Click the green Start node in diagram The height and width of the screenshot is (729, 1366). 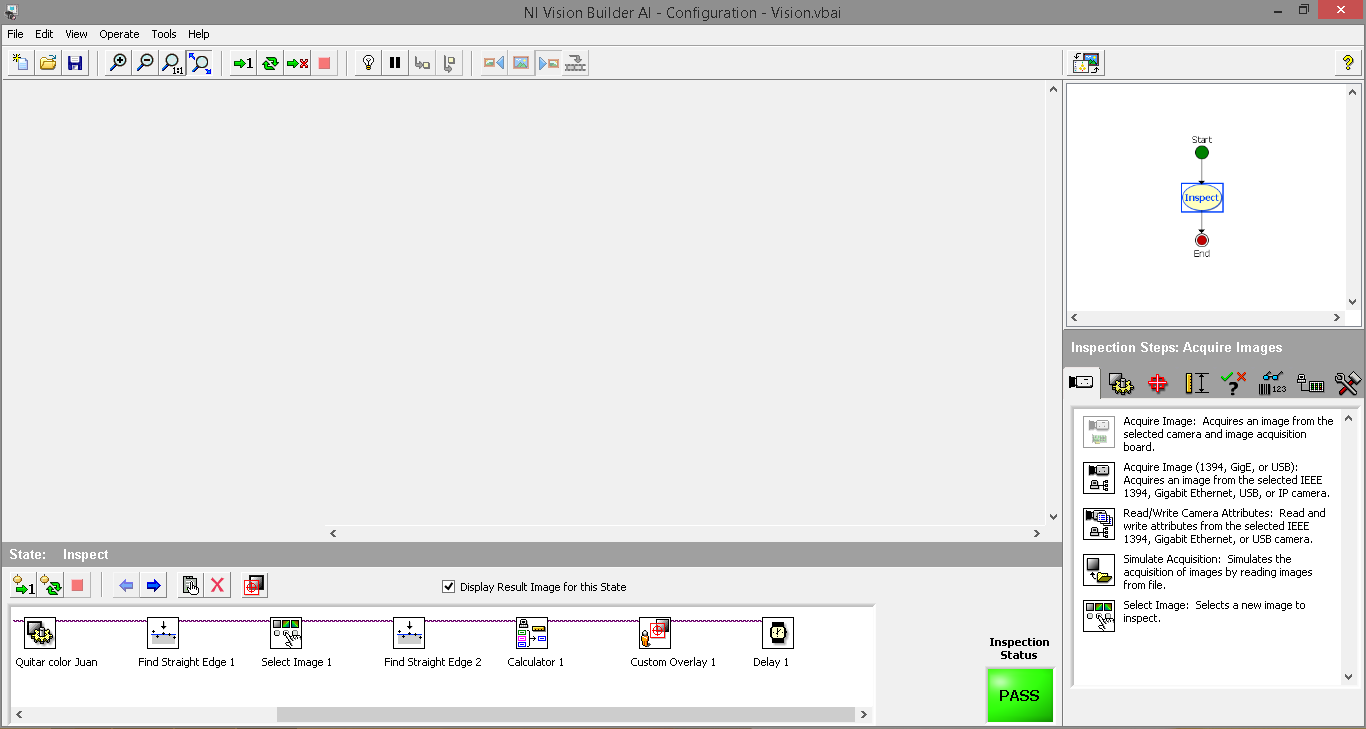pos(1202,152)
